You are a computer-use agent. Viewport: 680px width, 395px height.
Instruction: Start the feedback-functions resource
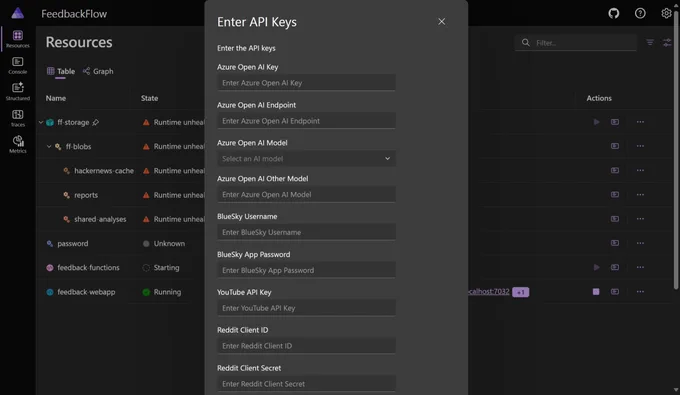596,268
